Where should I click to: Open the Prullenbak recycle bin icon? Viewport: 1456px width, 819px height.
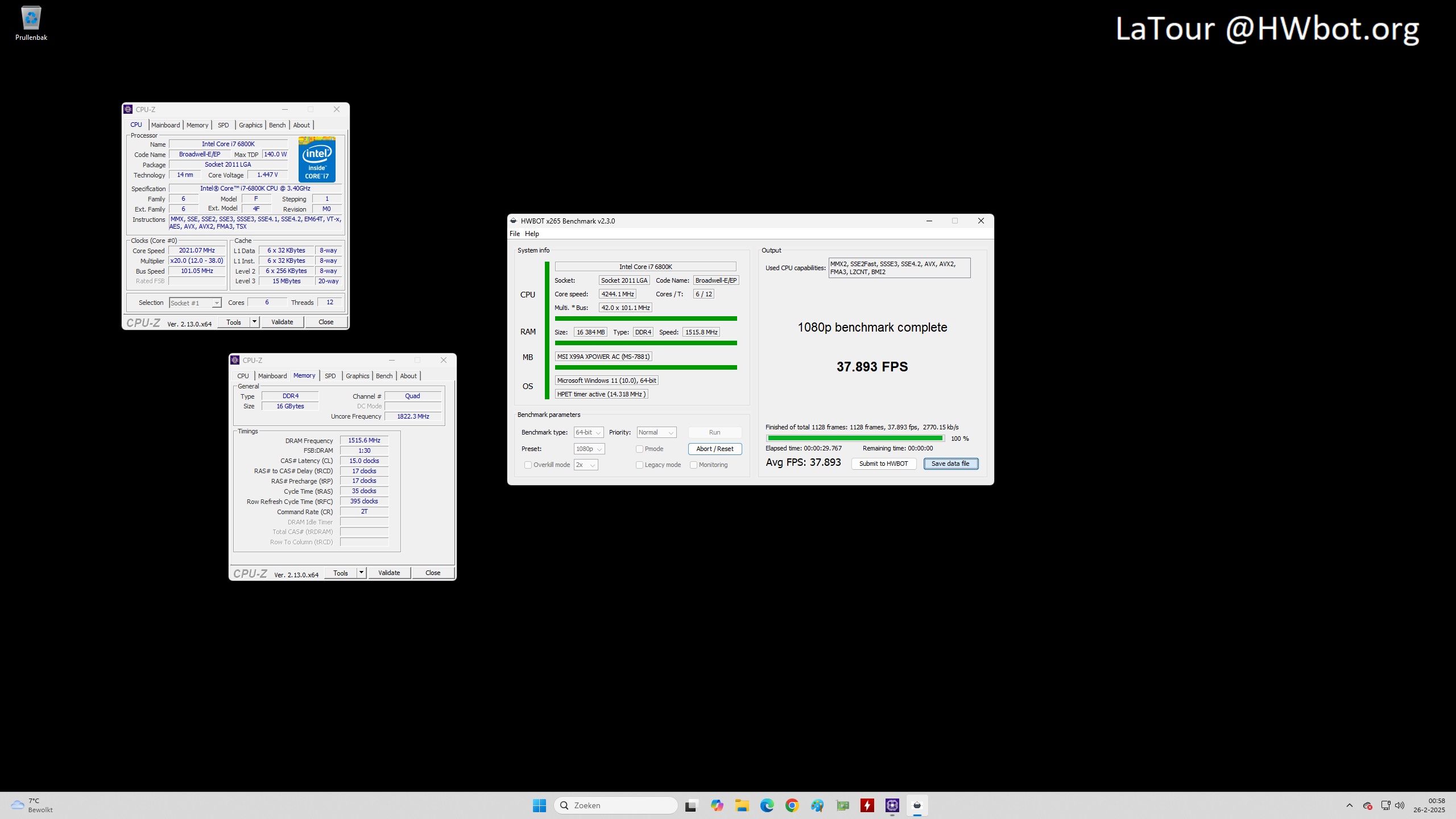(x=31, y=23)
